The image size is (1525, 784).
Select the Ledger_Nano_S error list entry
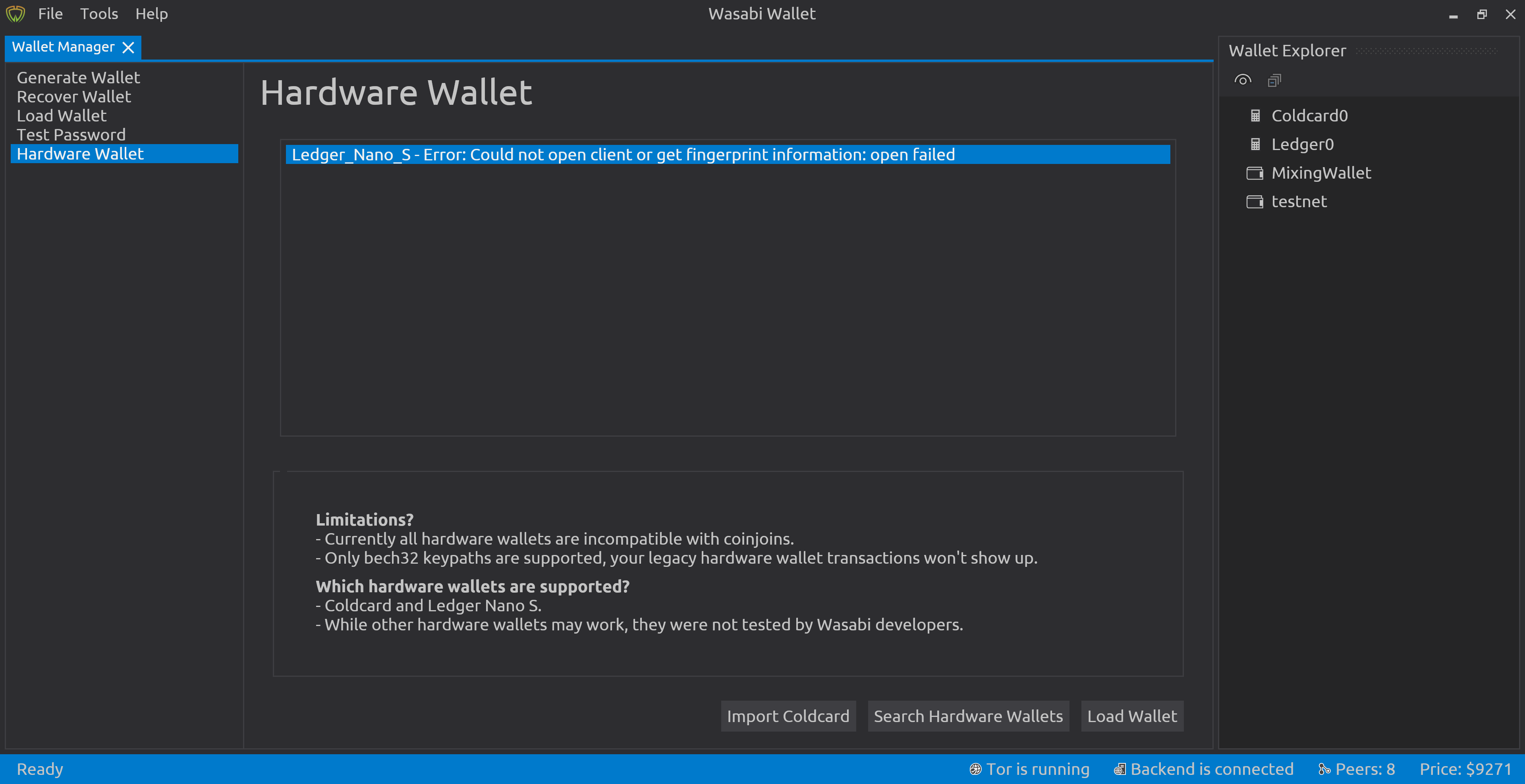[623, 154]
